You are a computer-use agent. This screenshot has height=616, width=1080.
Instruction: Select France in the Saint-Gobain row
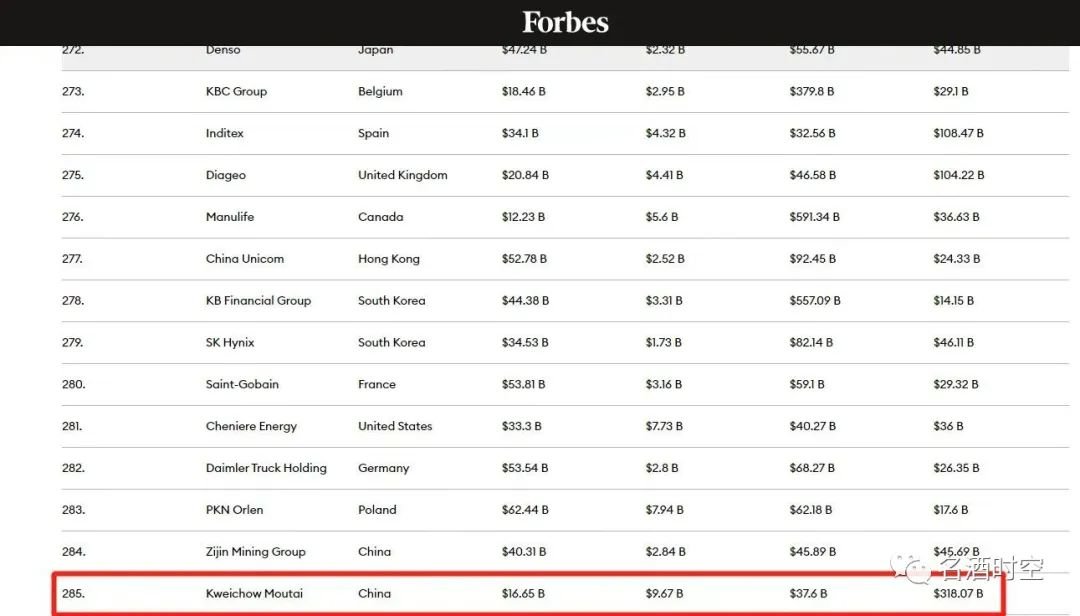[x=377, y=384]
